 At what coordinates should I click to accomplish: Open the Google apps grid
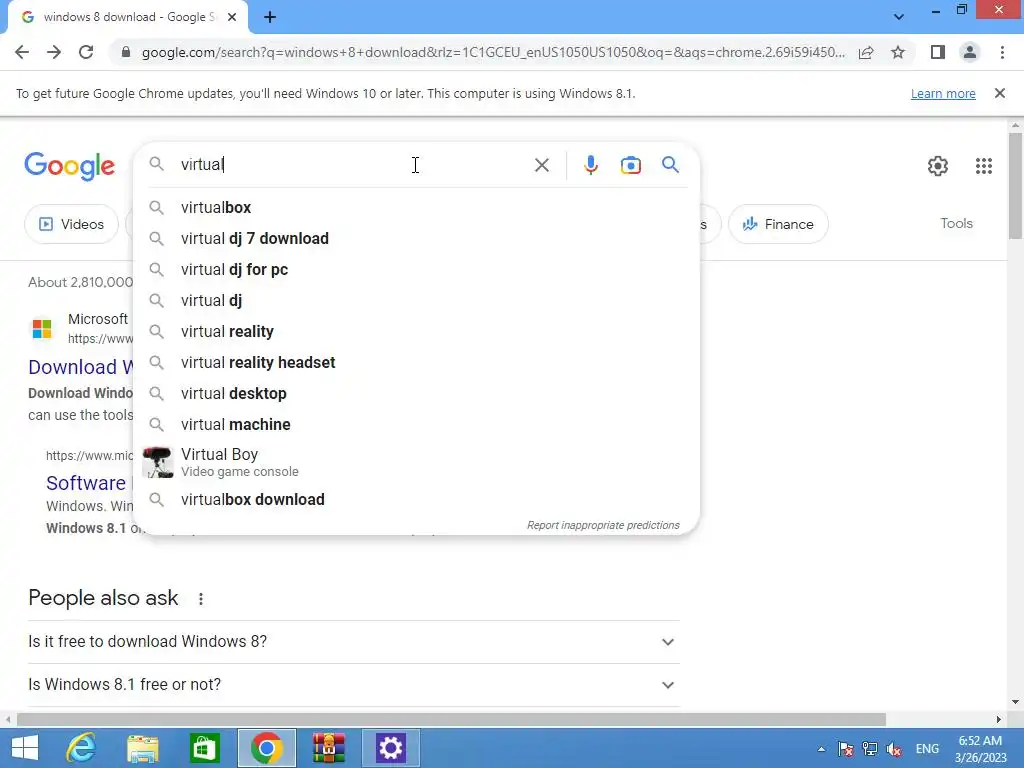click(x=984, y=166)
